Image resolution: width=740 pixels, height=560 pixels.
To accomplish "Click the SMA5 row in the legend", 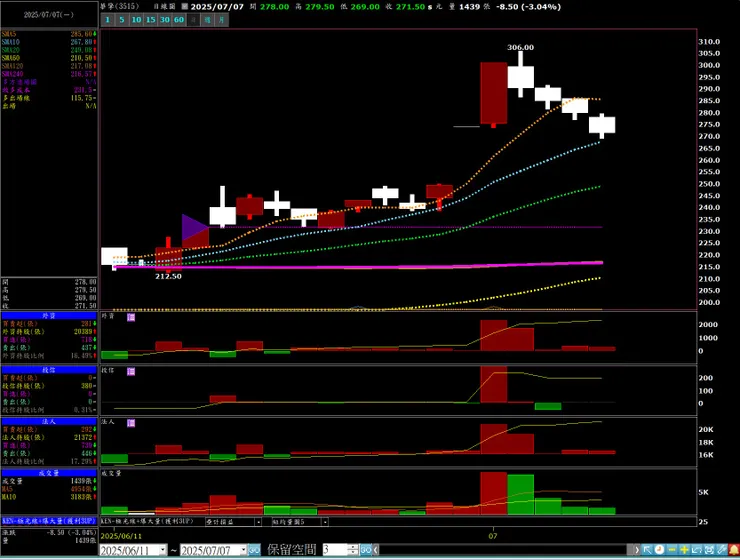I will (49, 34).
